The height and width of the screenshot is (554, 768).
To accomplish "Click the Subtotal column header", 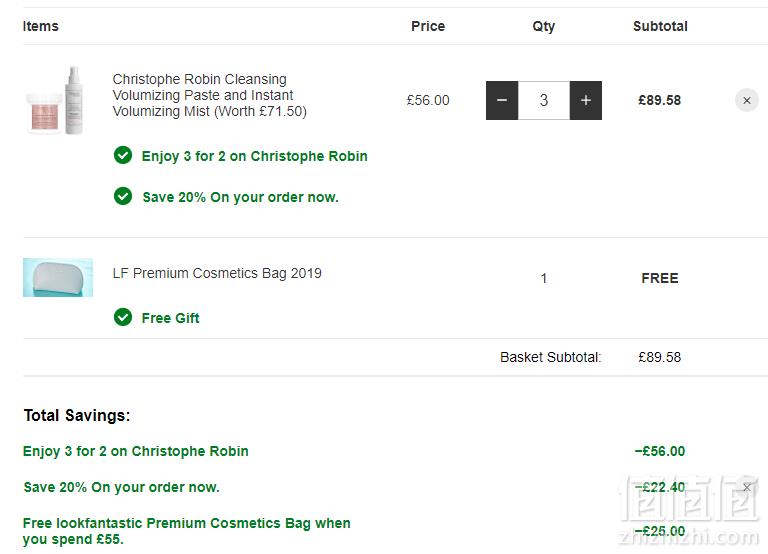I will coord(660,26).
